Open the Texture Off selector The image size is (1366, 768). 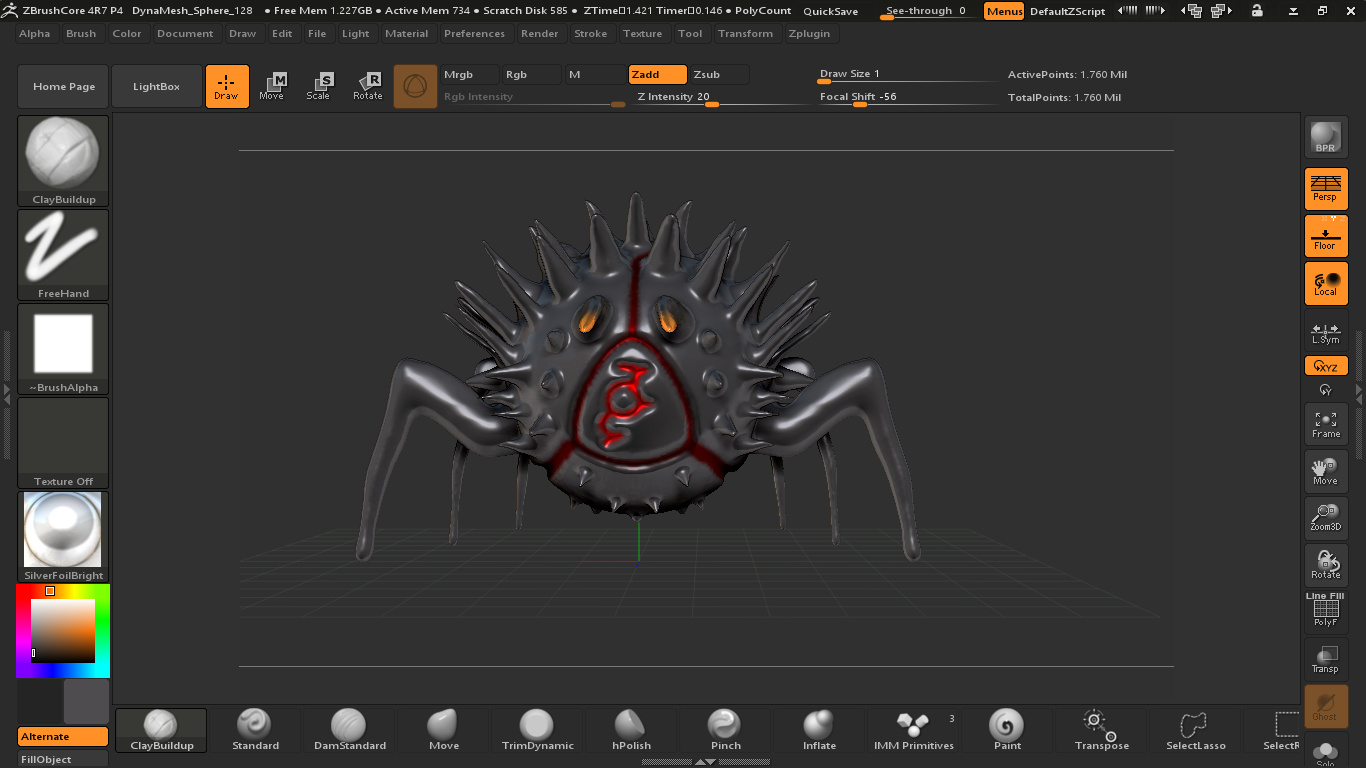click(63, 442)
